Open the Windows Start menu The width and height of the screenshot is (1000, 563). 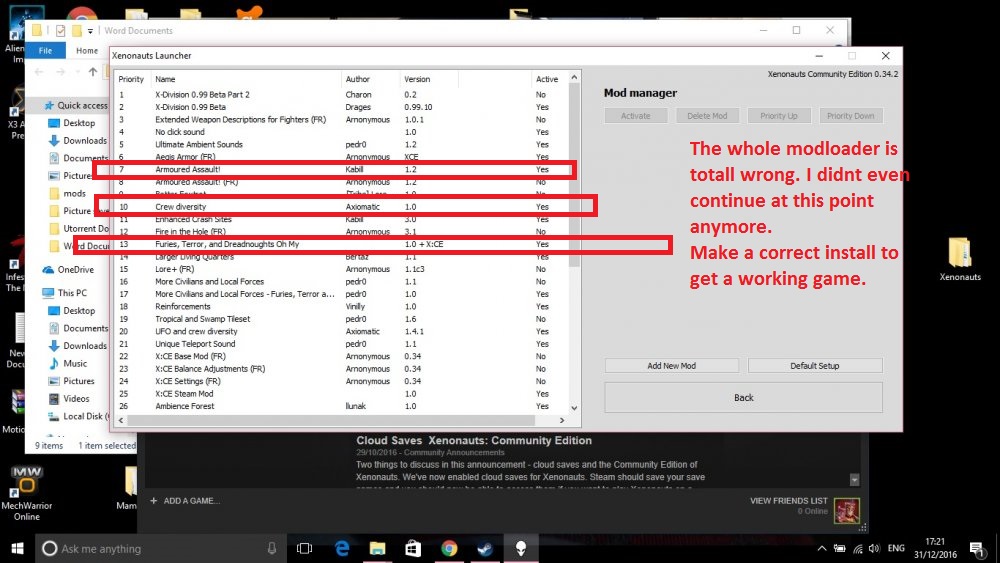[x=17, y=548]
